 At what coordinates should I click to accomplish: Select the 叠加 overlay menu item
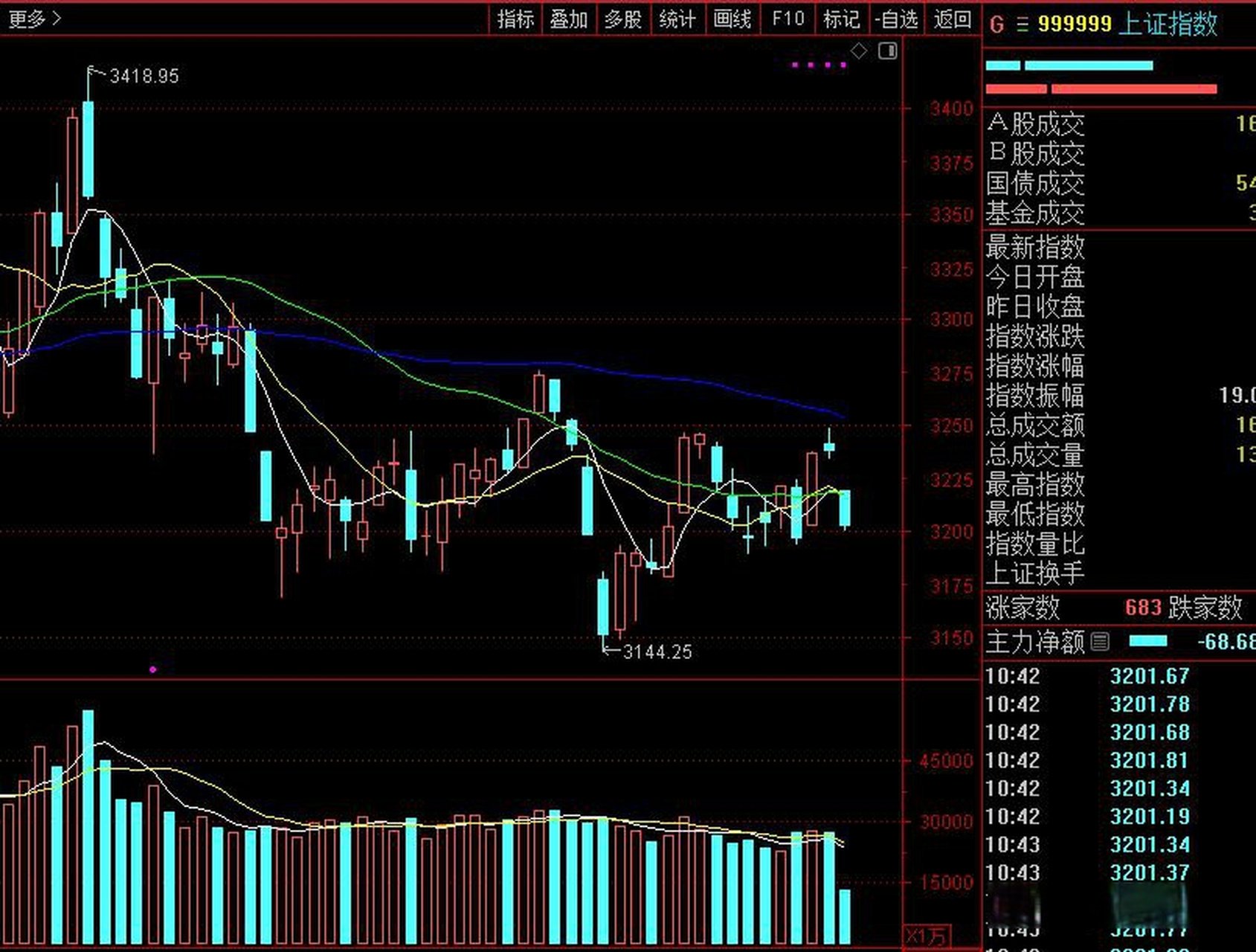click(x=569, y=19)
